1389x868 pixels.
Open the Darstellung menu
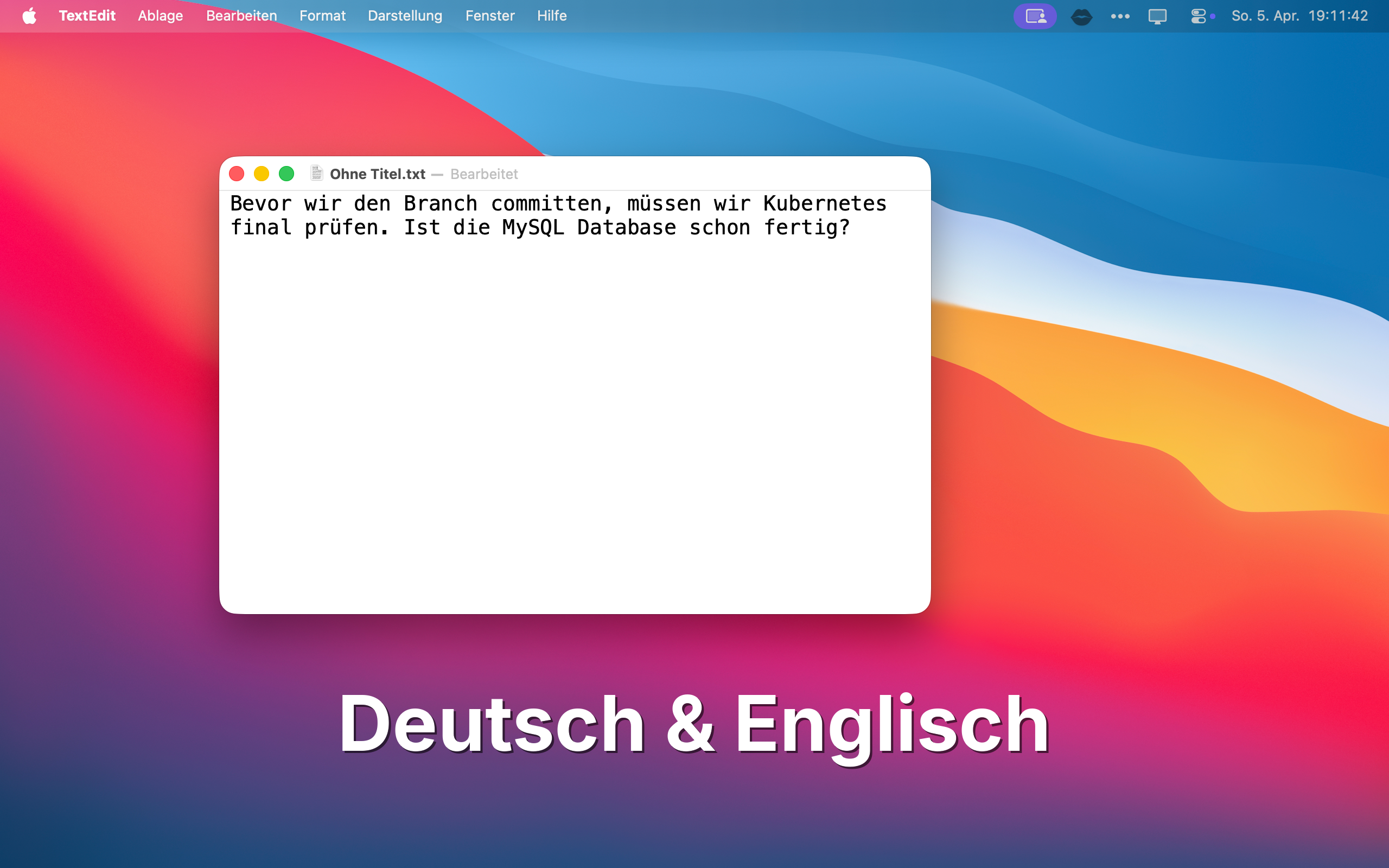(405, 16)
